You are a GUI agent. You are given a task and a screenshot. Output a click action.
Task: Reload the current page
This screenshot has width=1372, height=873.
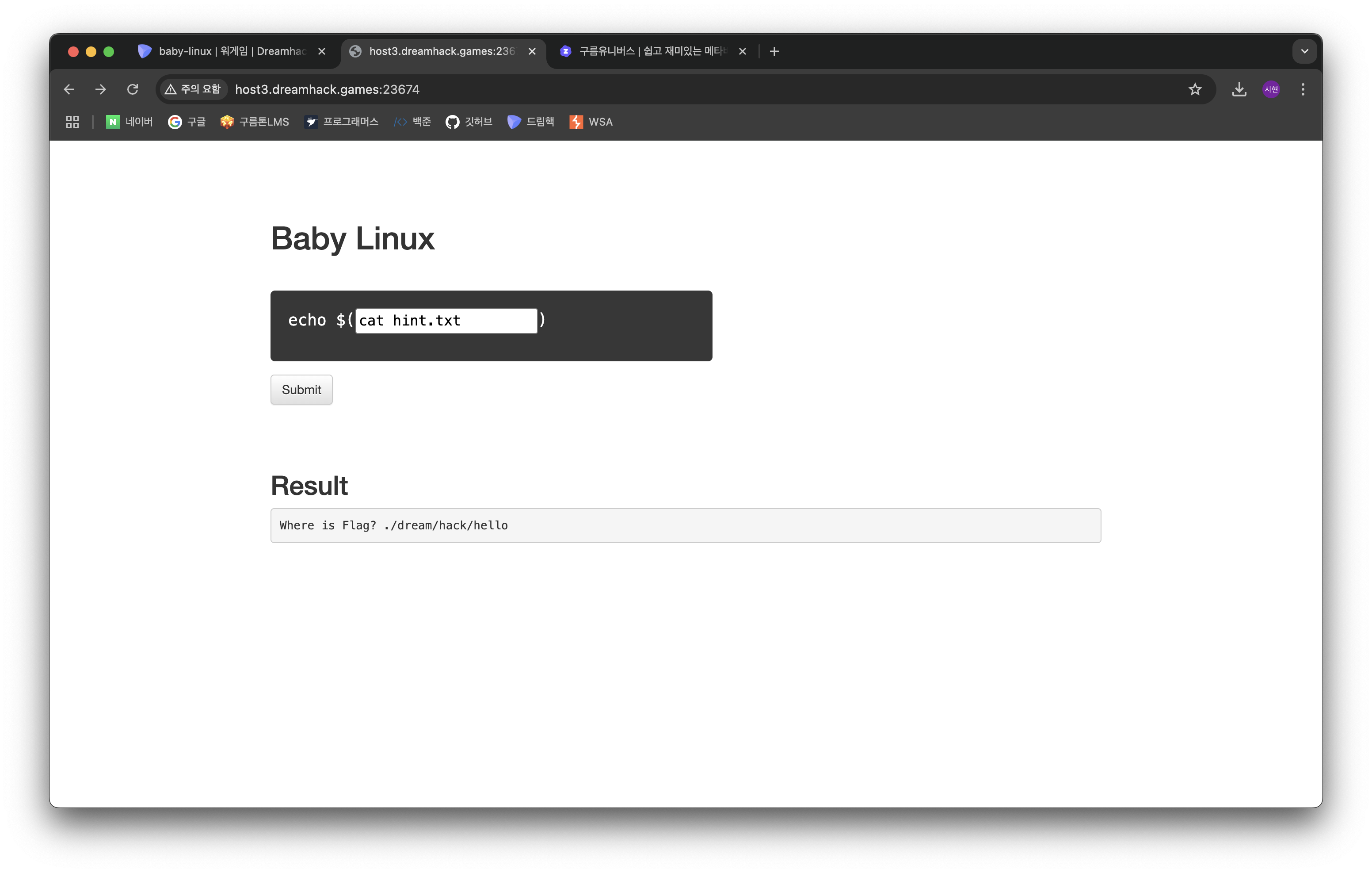click(x=133, y=89)
